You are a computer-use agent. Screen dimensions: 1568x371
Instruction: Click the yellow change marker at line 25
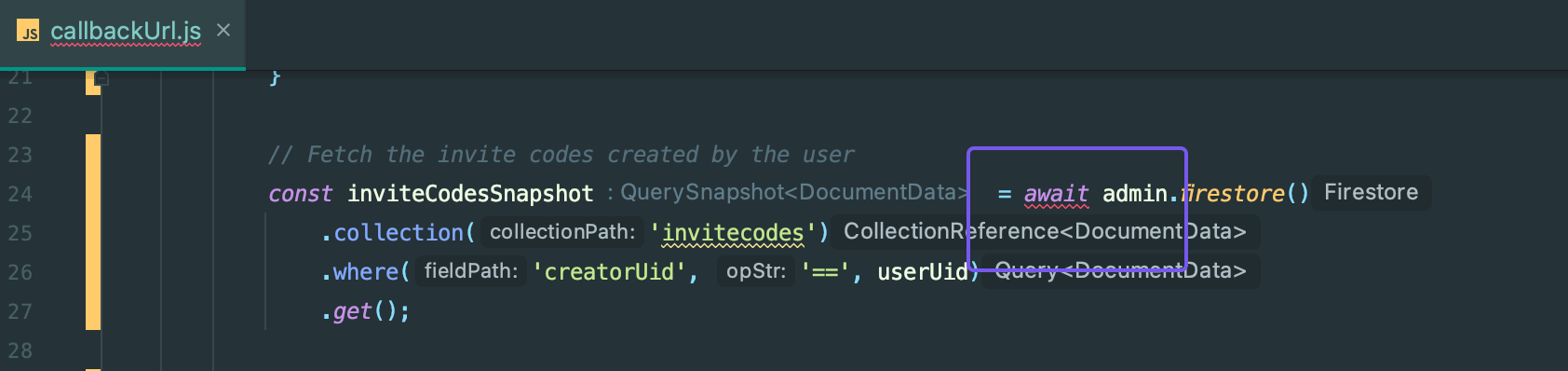93,232
